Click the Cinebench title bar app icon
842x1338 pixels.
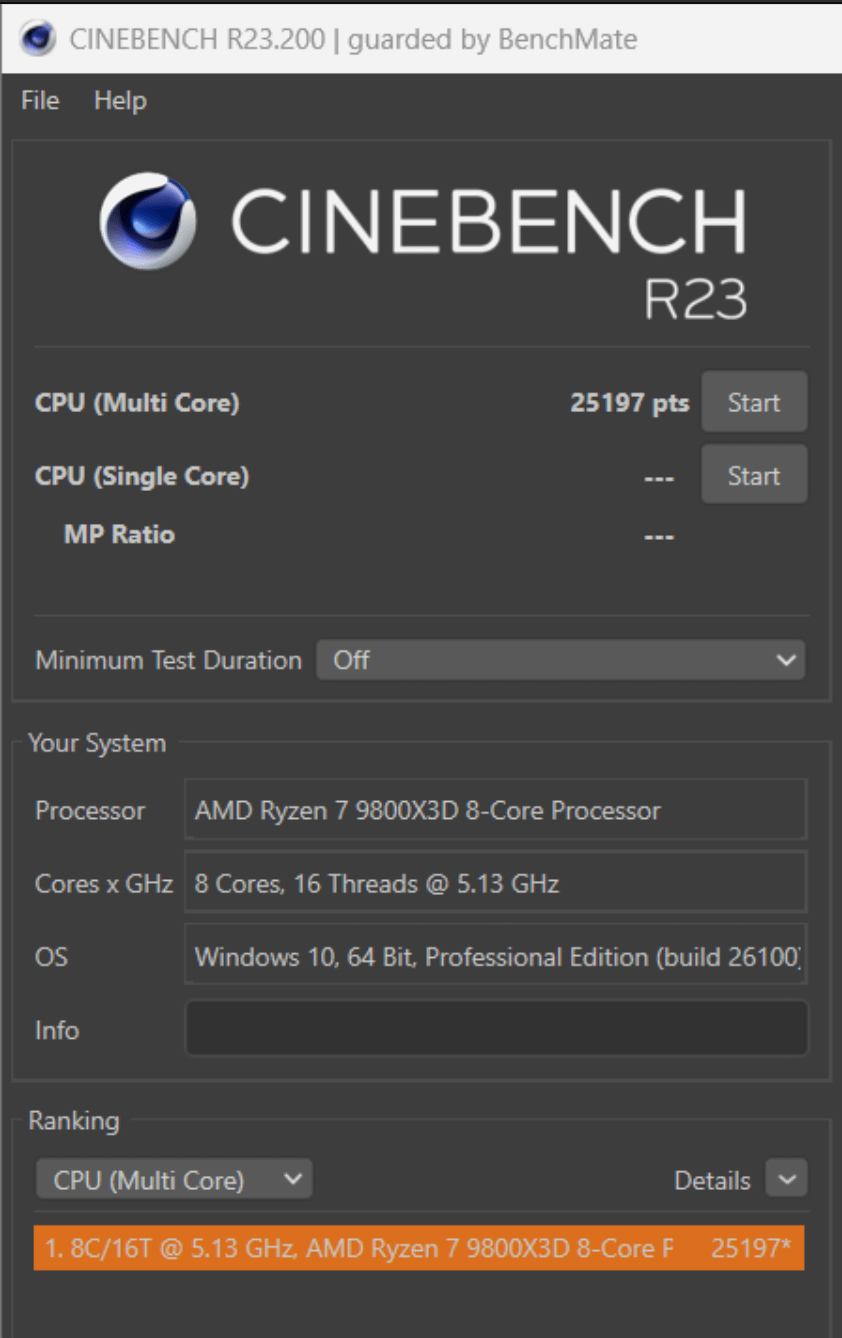click(x=38, y=39)
